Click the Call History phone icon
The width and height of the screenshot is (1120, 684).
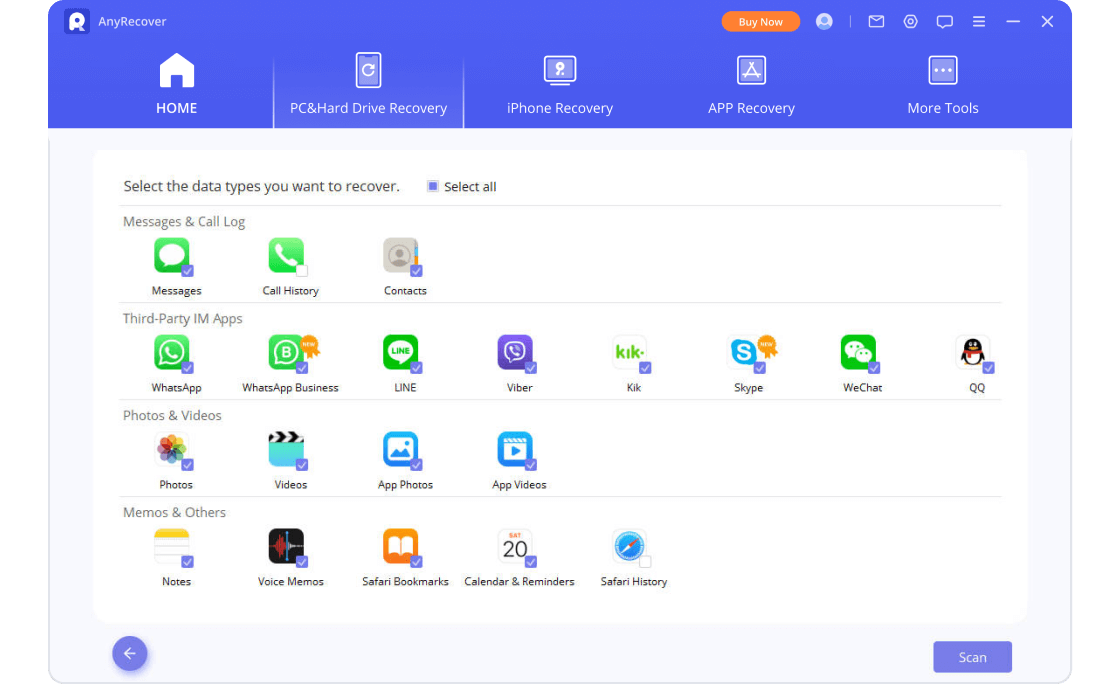click(286, 255)
